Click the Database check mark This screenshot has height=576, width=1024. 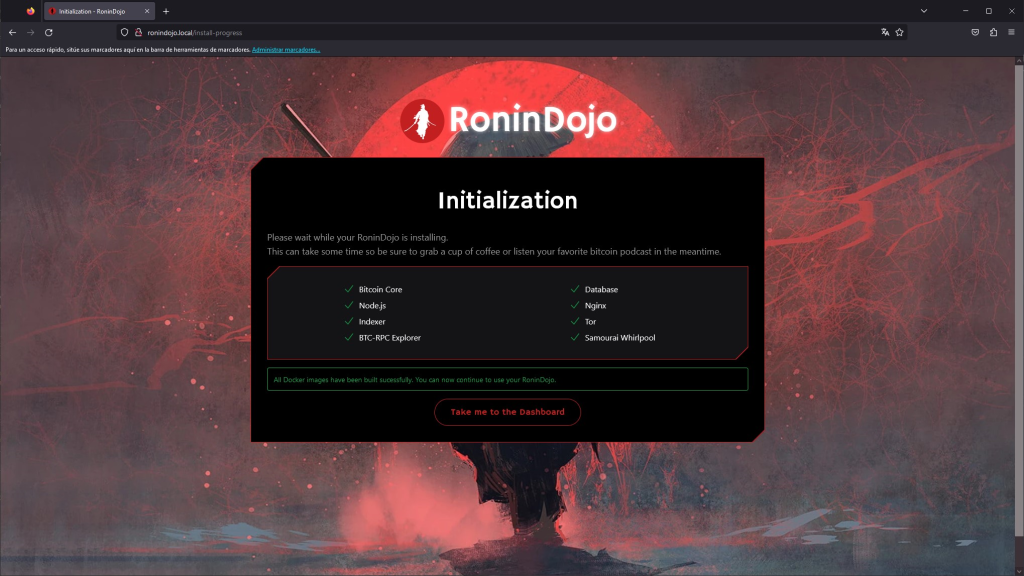point(575,289)
